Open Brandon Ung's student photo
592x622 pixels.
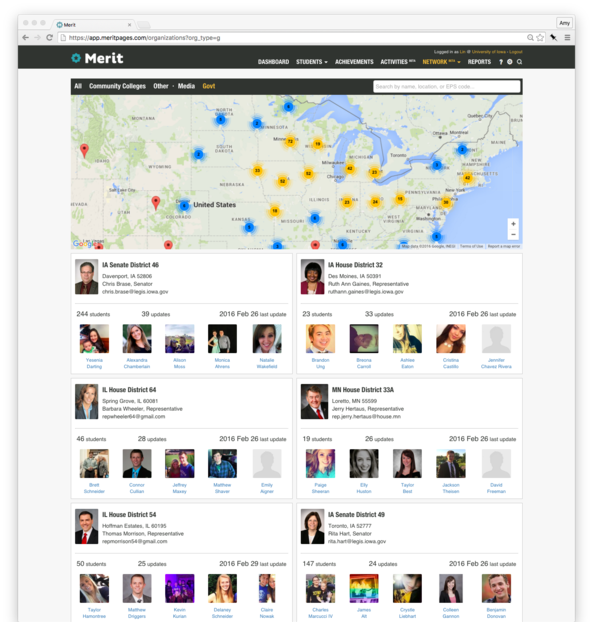(x=320, y=339)
